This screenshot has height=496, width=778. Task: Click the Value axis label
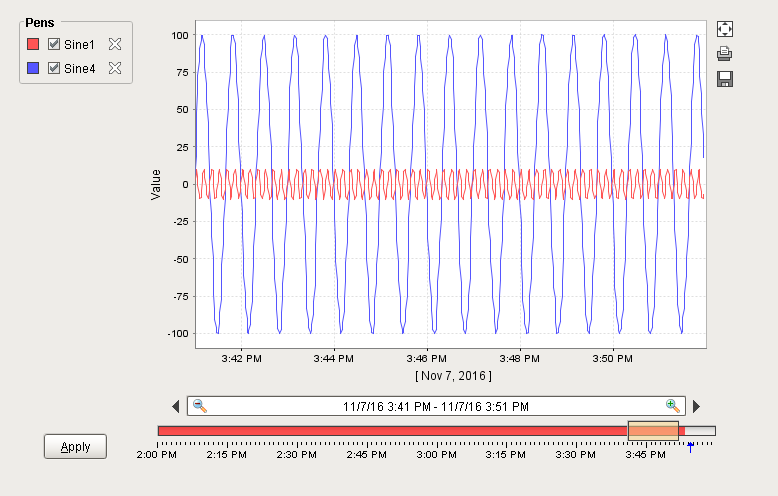156,184
